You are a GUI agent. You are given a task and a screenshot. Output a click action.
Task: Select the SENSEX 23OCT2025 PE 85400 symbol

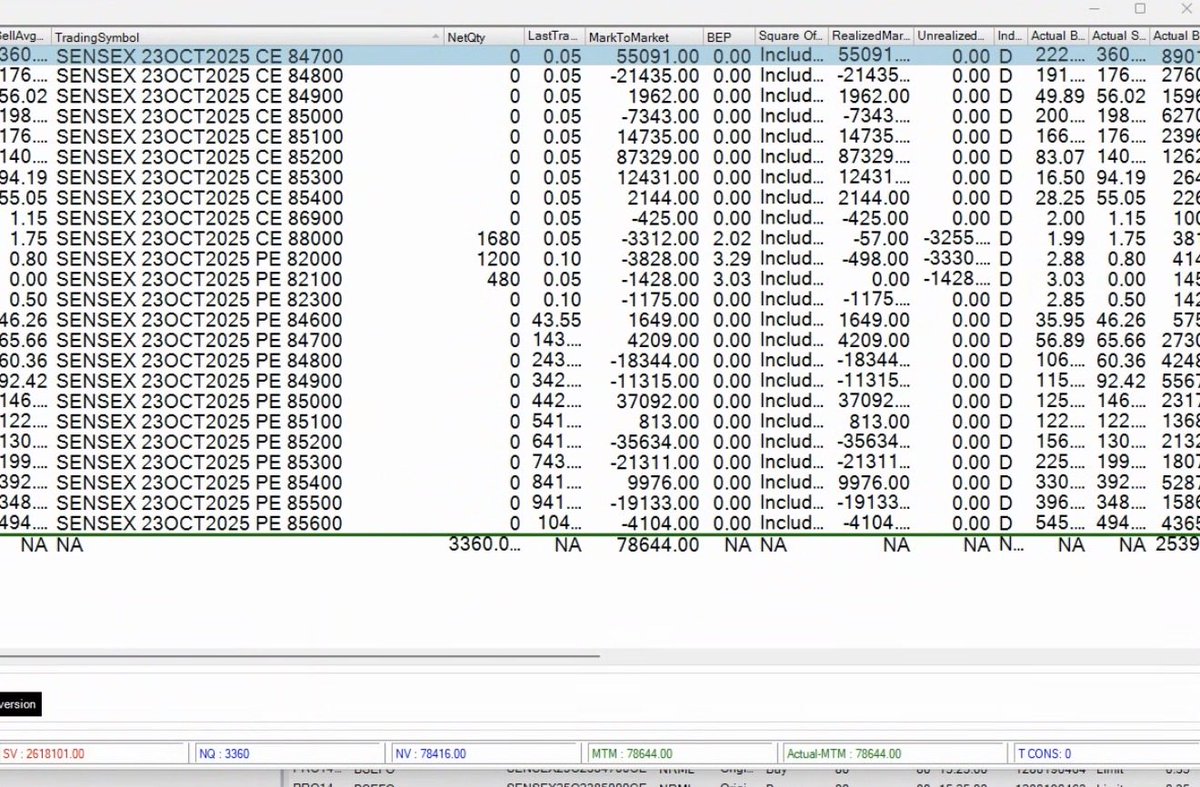click(x=199, y=482)
